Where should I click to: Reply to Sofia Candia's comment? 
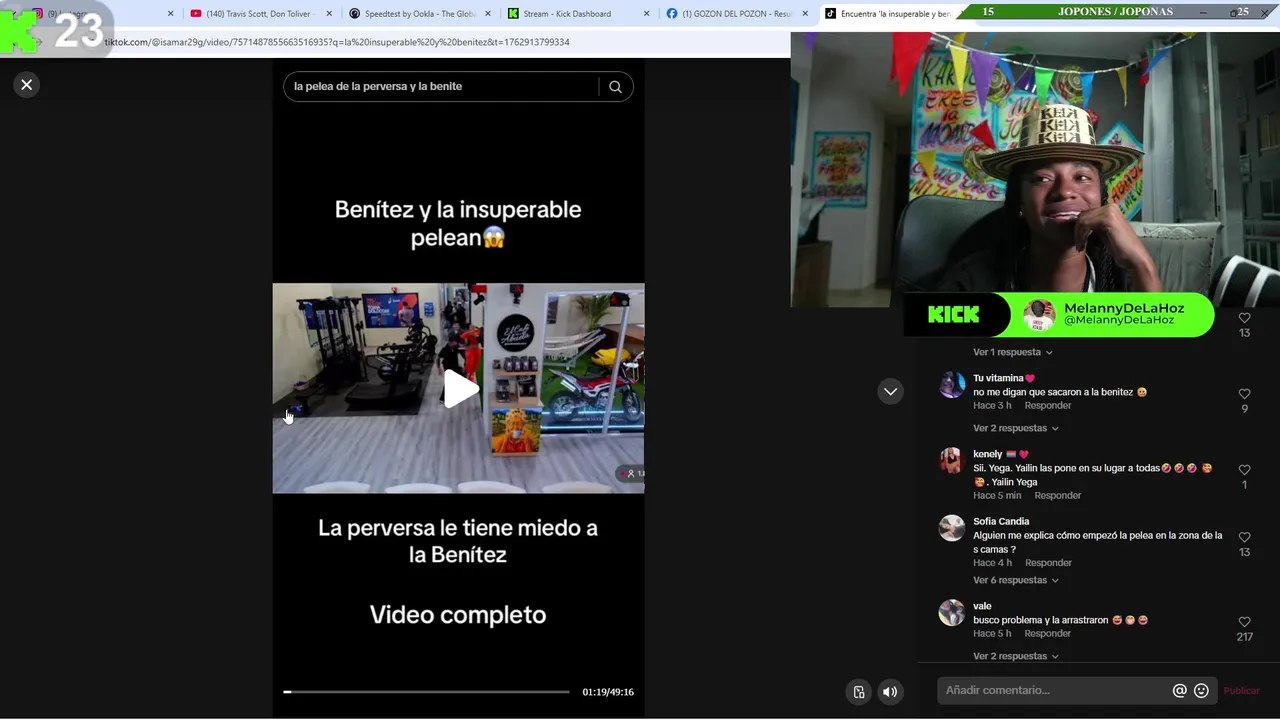tap(1048, 563)
